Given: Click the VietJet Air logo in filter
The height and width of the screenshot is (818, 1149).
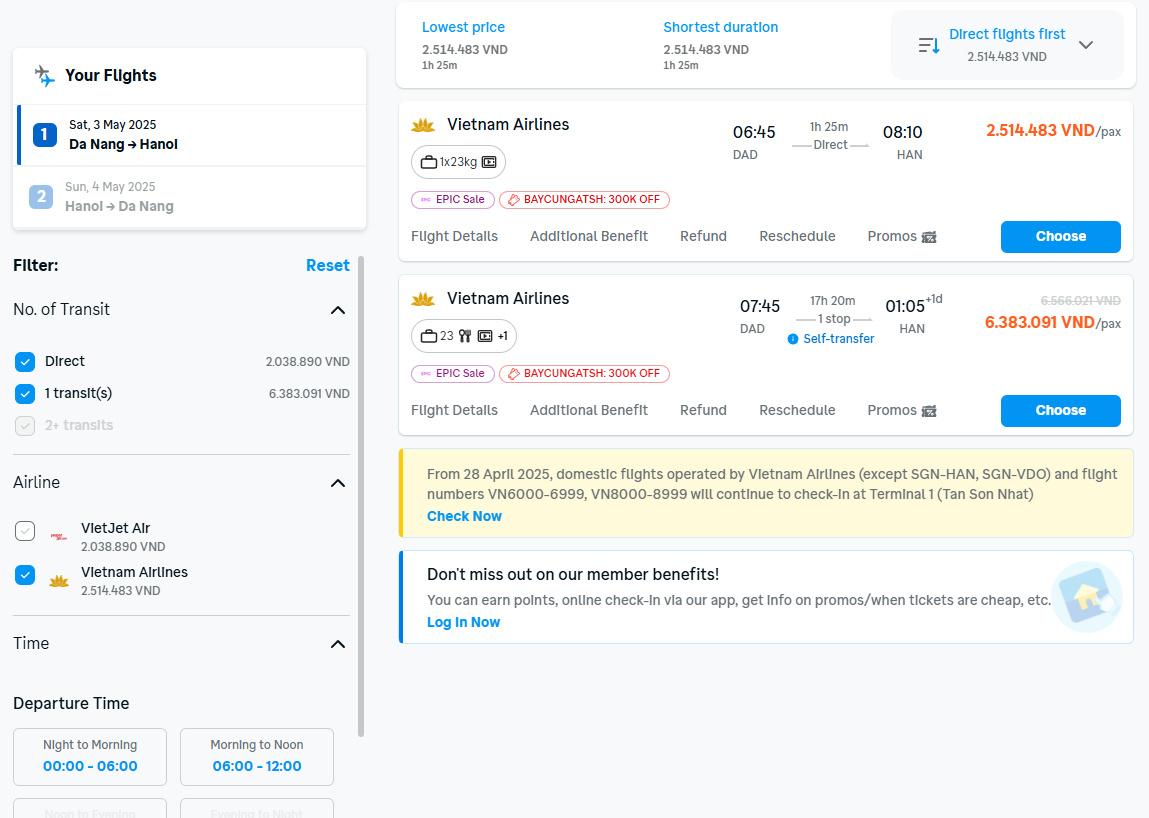Looking at the screenshot, I should pyautogui.click(x=59, y=537).
